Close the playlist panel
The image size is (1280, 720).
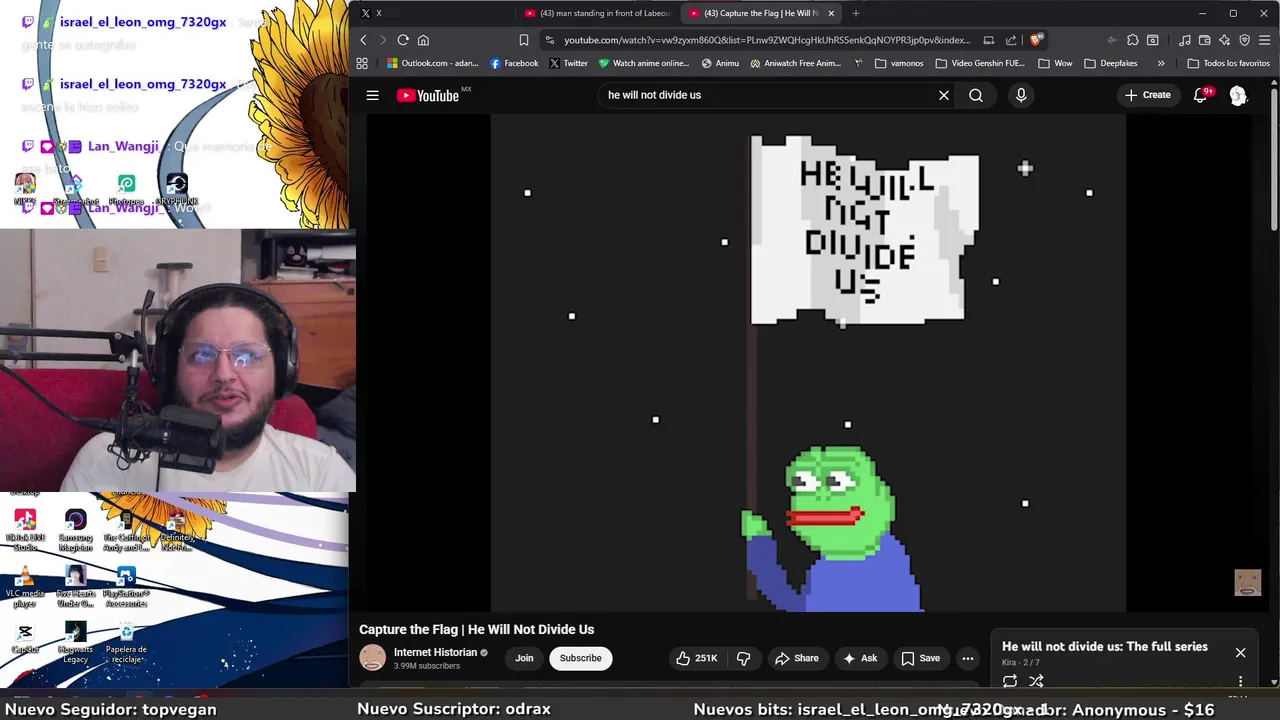point(1240,653)
